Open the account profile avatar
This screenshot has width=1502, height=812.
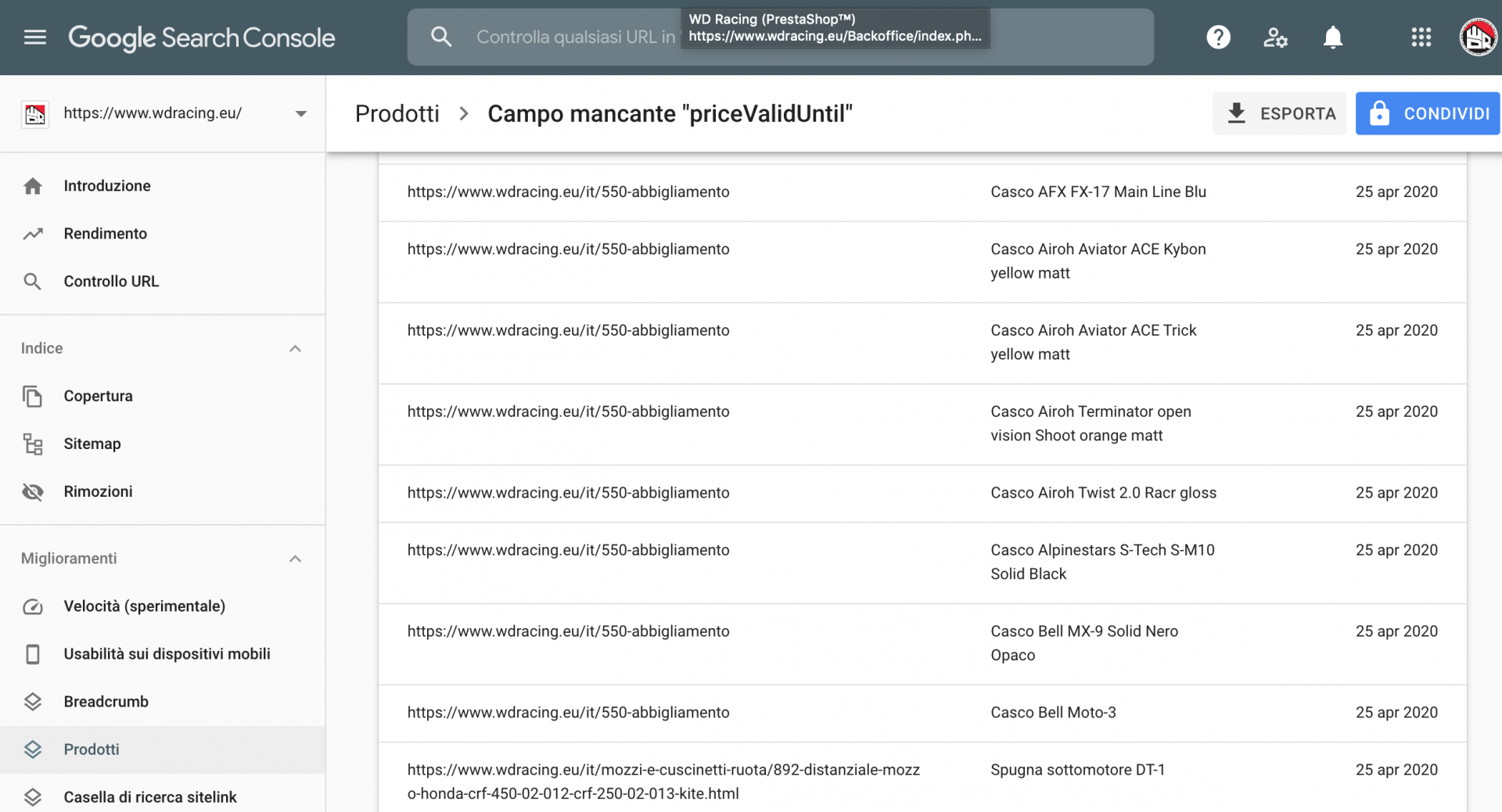(x=1478, y=37)
